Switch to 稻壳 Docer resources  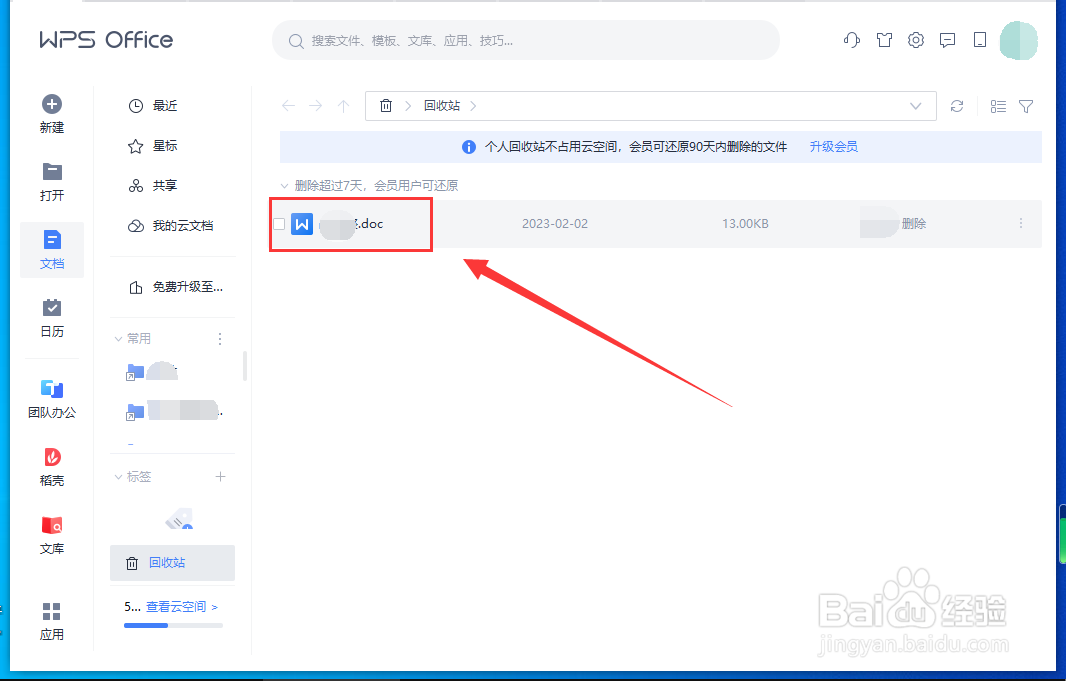coord(51,466)
